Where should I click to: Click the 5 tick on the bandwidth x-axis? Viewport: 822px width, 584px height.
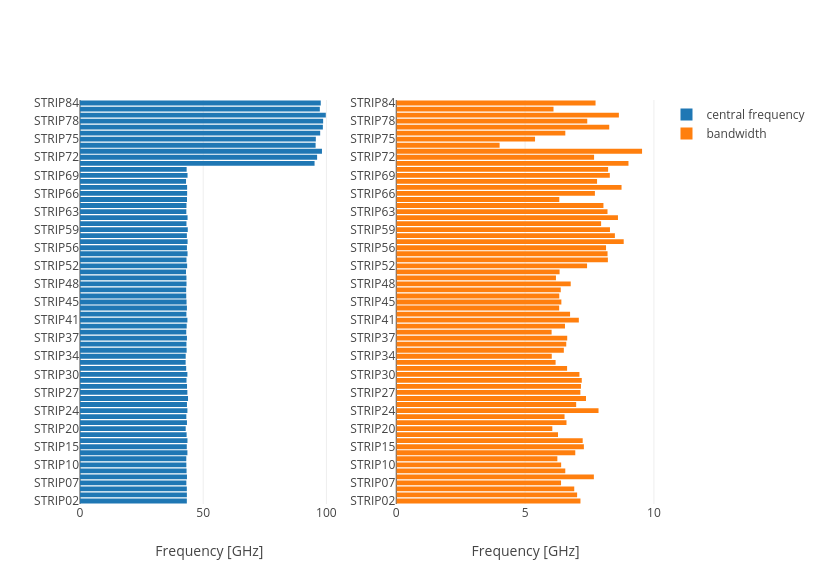pyautogui.click(x=525, y=513)
